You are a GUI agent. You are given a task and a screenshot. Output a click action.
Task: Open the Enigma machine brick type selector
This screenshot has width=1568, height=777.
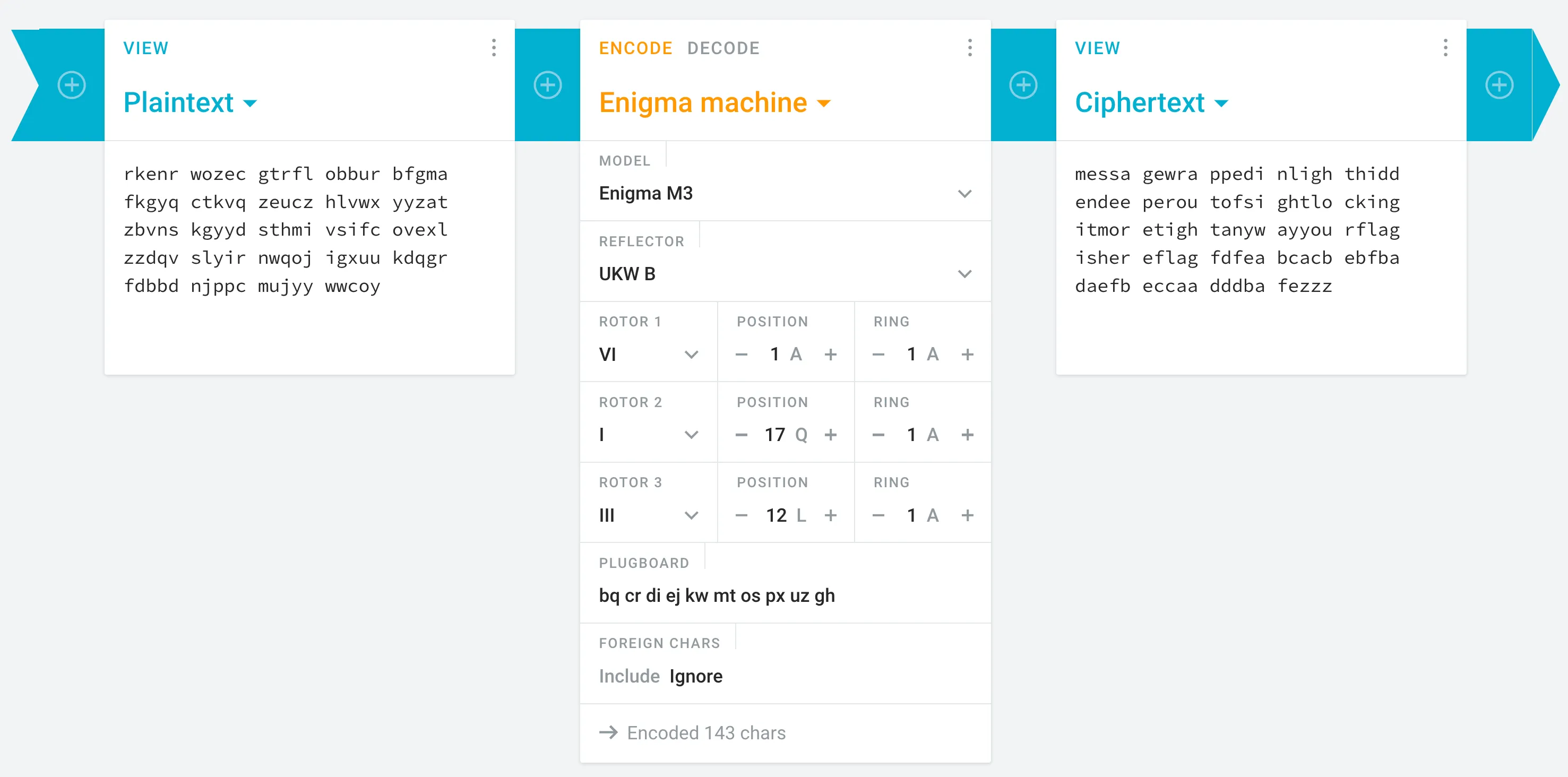[x=714, y=102]
